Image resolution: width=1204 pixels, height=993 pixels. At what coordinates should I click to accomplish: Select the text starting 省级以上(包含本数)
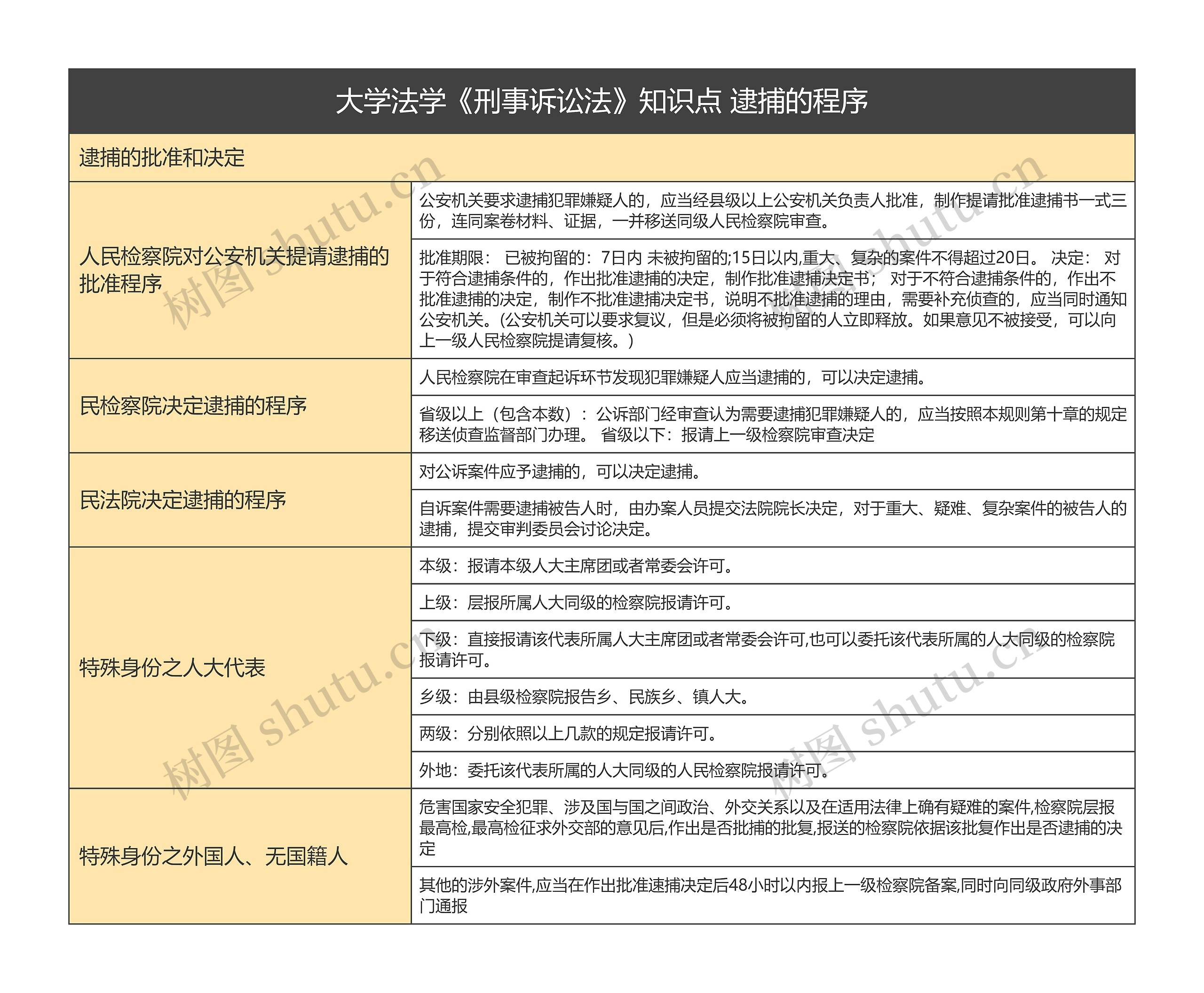click(773, 424)
